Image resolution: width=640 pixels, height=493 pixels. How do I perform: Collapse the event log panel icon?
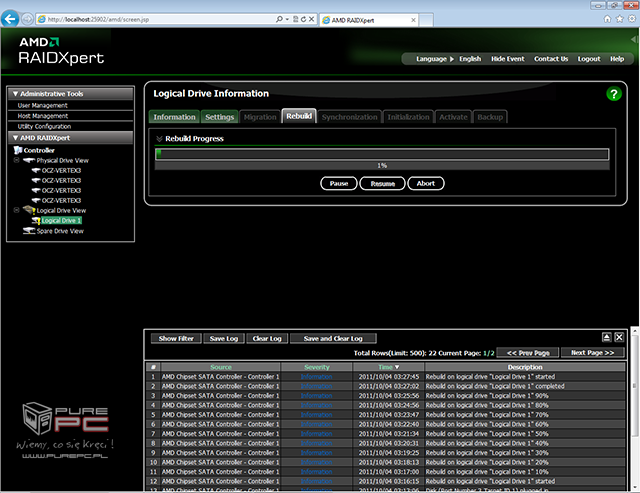(x=607, y=337)
